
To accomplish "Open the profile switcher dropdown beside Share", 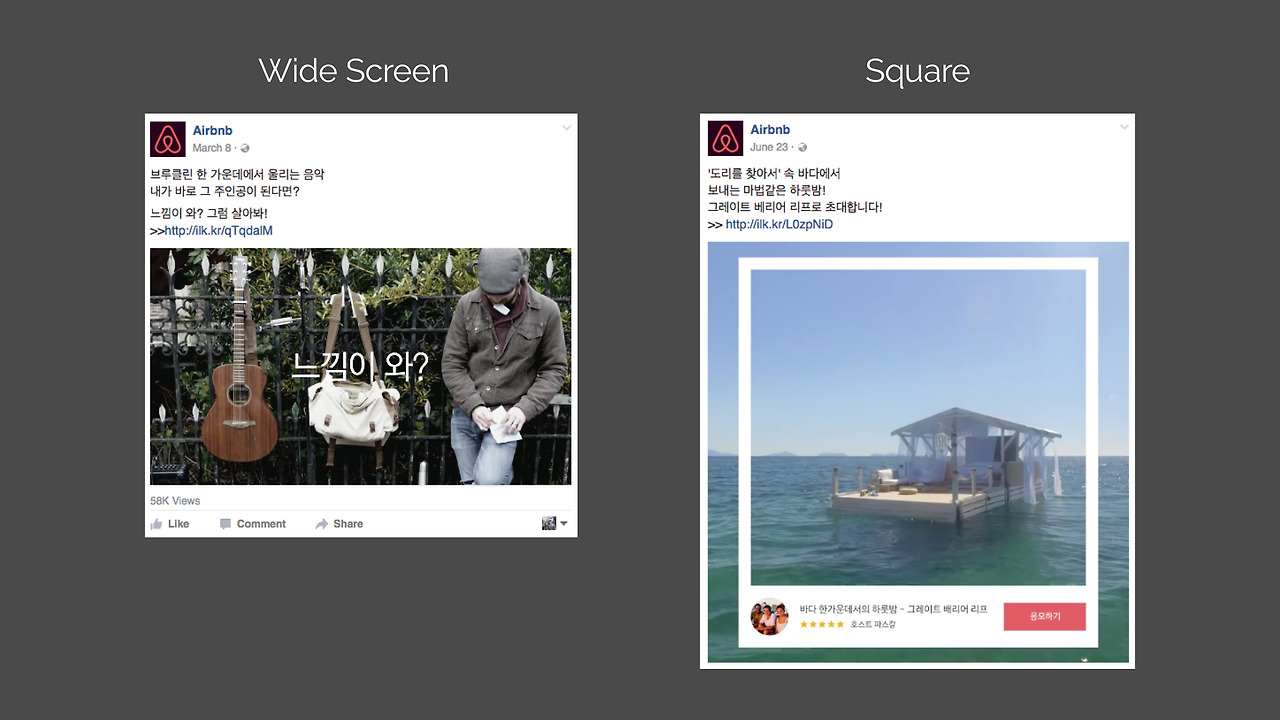I will 555,523.
